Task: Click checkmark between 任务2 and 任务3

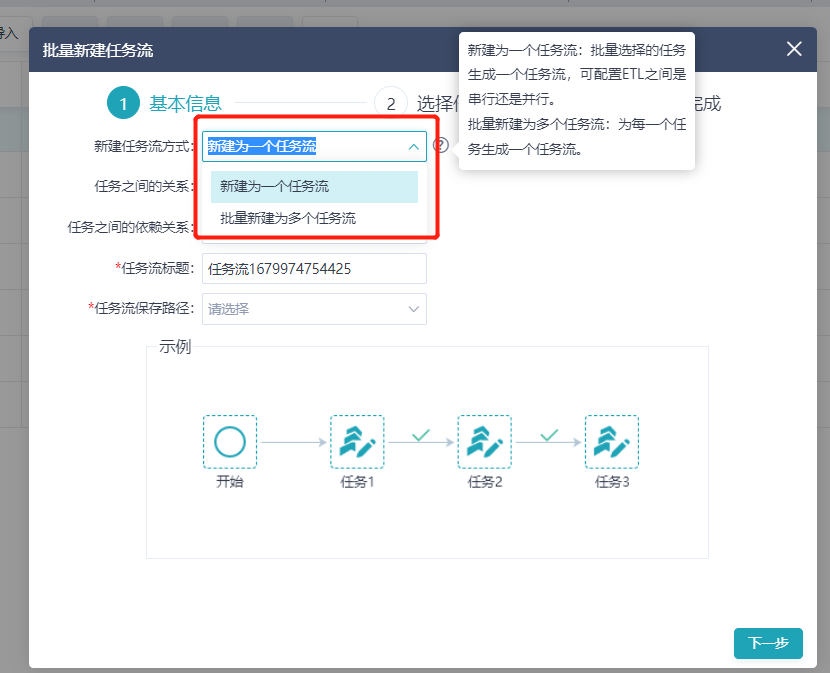Action: 548,435
